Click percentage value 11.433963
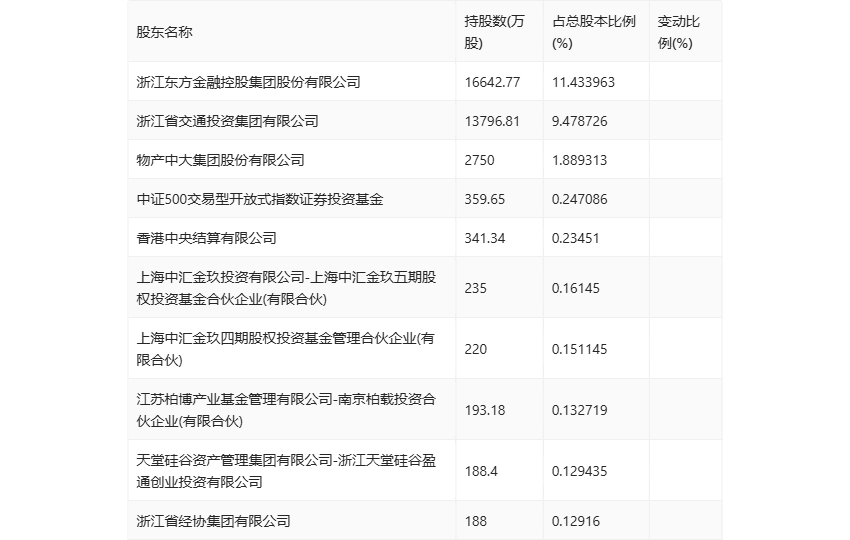Image resolution: width=850 pixels, height=540 pixels. tap(583, 82)
